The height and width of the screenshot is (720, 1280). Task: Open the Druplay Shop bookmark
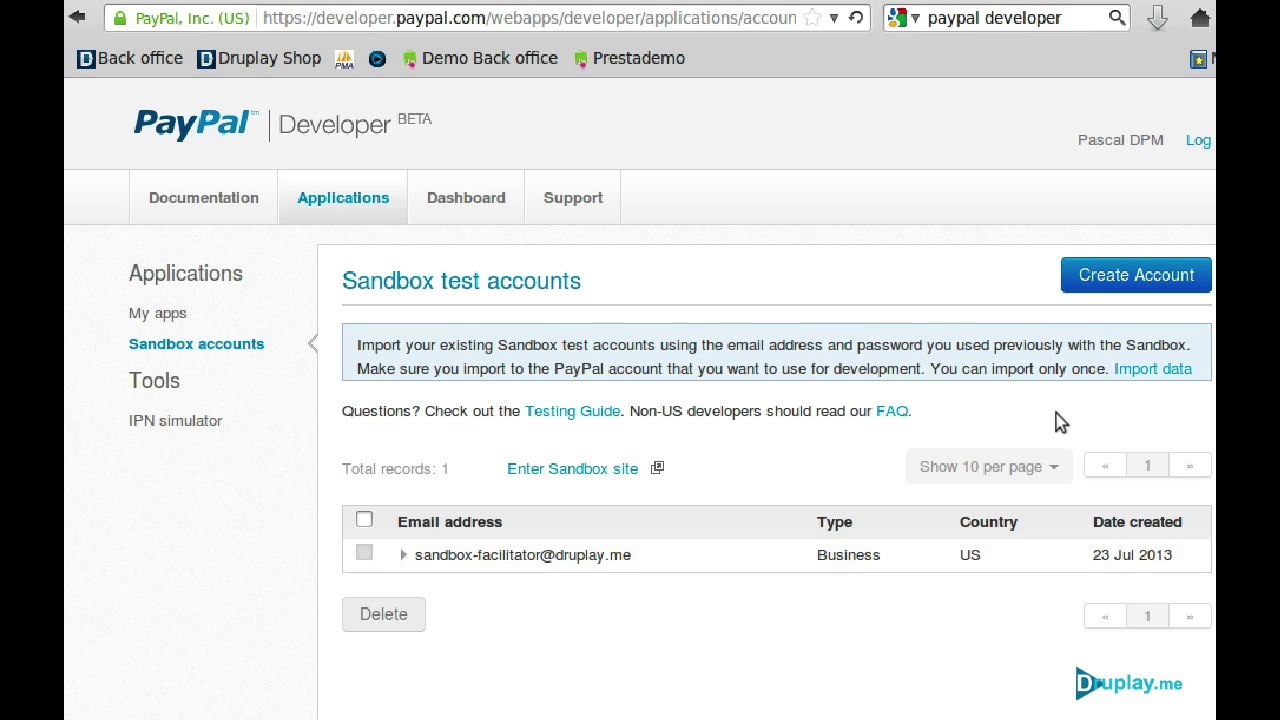[x=259, y=58]
